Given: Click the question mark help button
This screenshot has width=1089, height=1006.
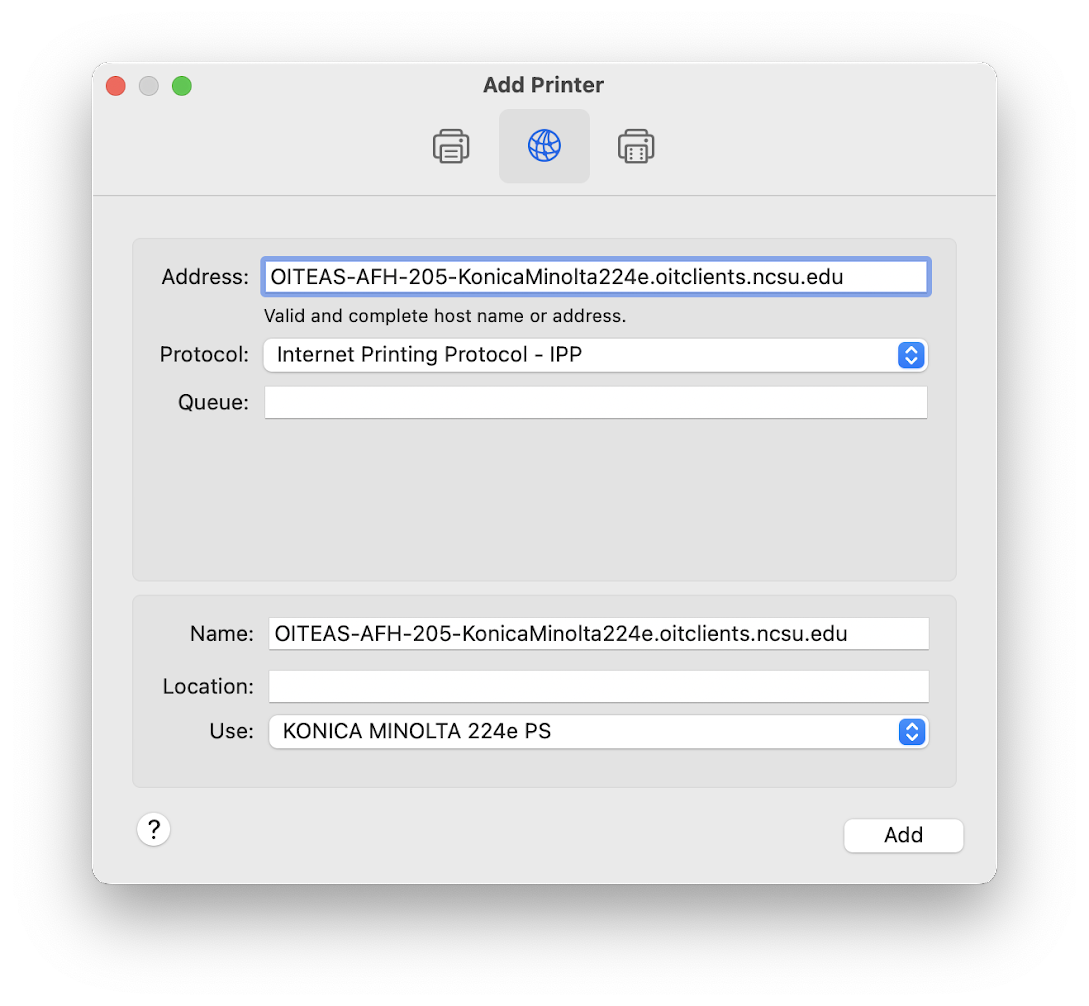Looking at the screenshot, I should point(154,829).
